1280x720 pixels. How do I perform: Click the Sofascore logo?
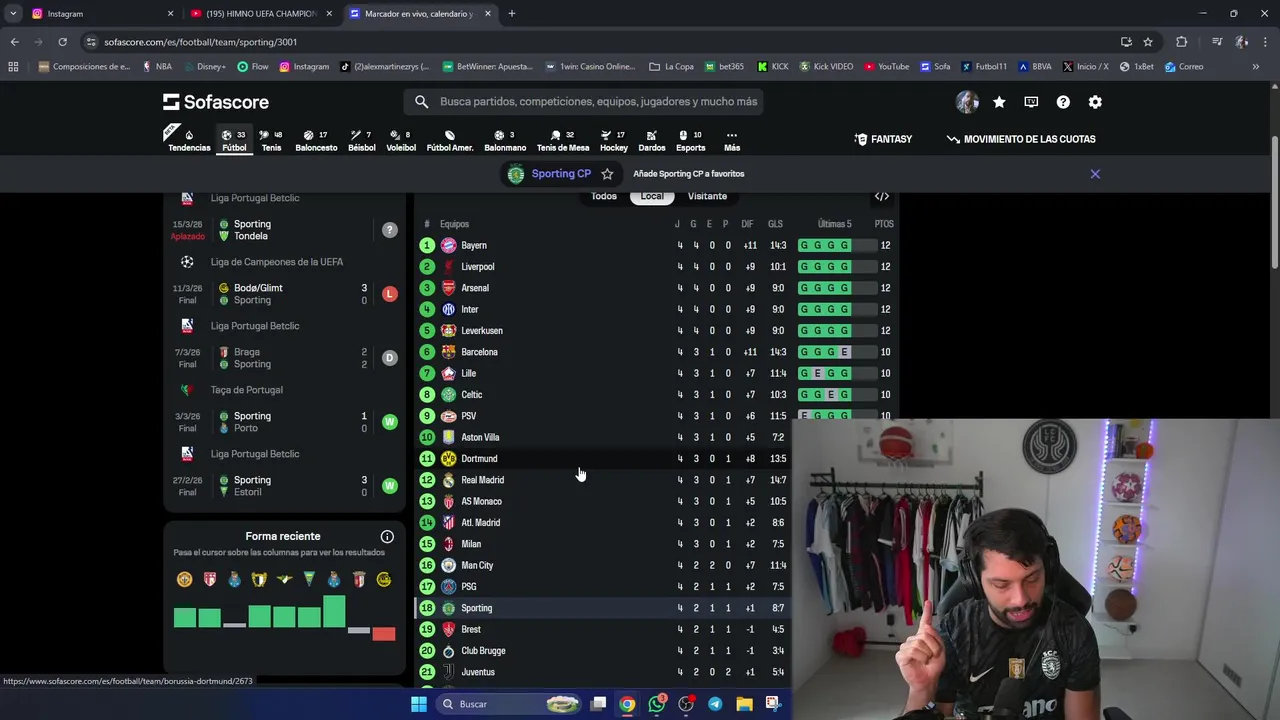point(216,102)
